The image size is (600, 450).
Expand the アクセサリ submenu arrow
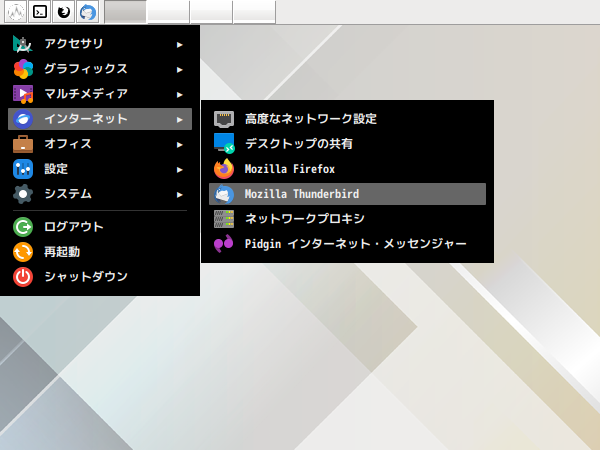179,45
